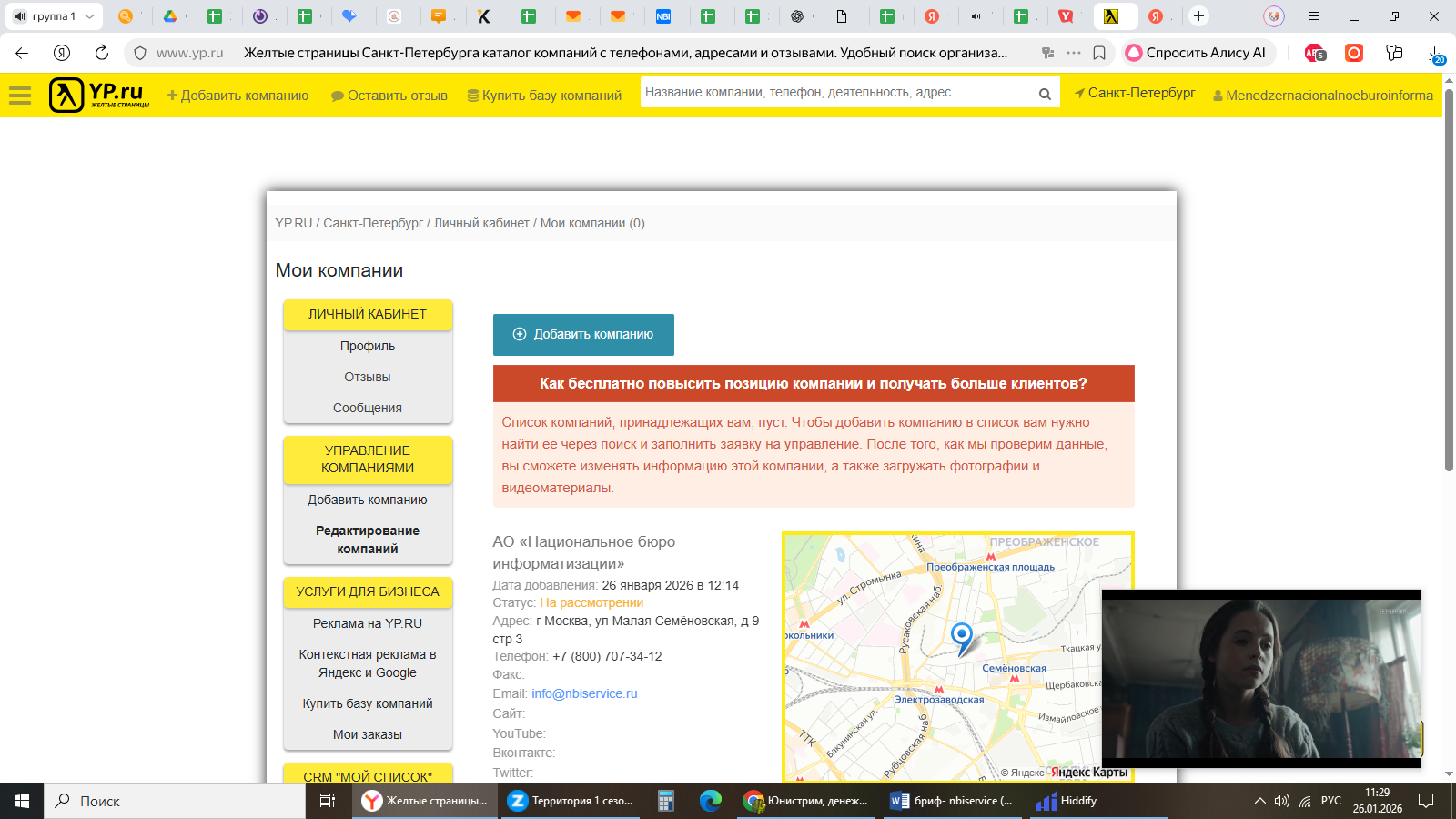
Task: Bookmark this page with the bookmark icon
Action: (1099, 53)
